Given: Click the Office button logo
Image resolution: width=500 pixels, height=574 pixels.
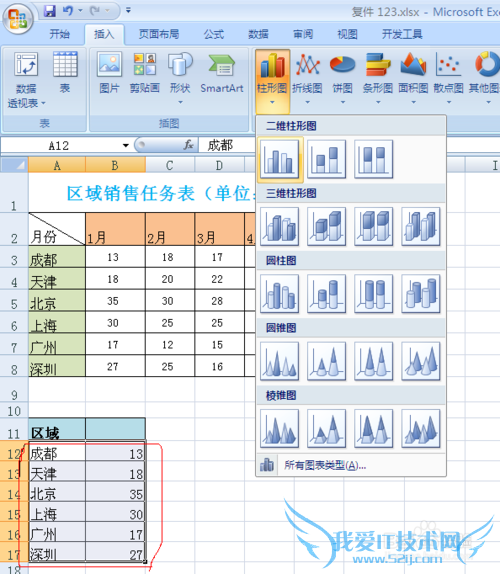Looking at the screenshot, I should [x=18, y=18].
